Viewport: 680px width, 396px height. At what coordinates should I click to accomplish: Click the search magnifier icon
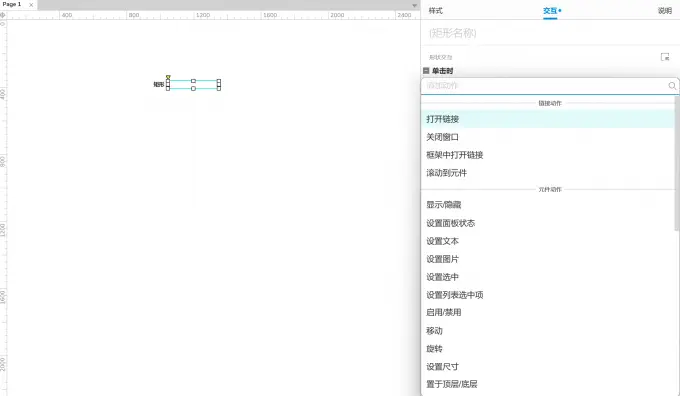click(672, 86)
